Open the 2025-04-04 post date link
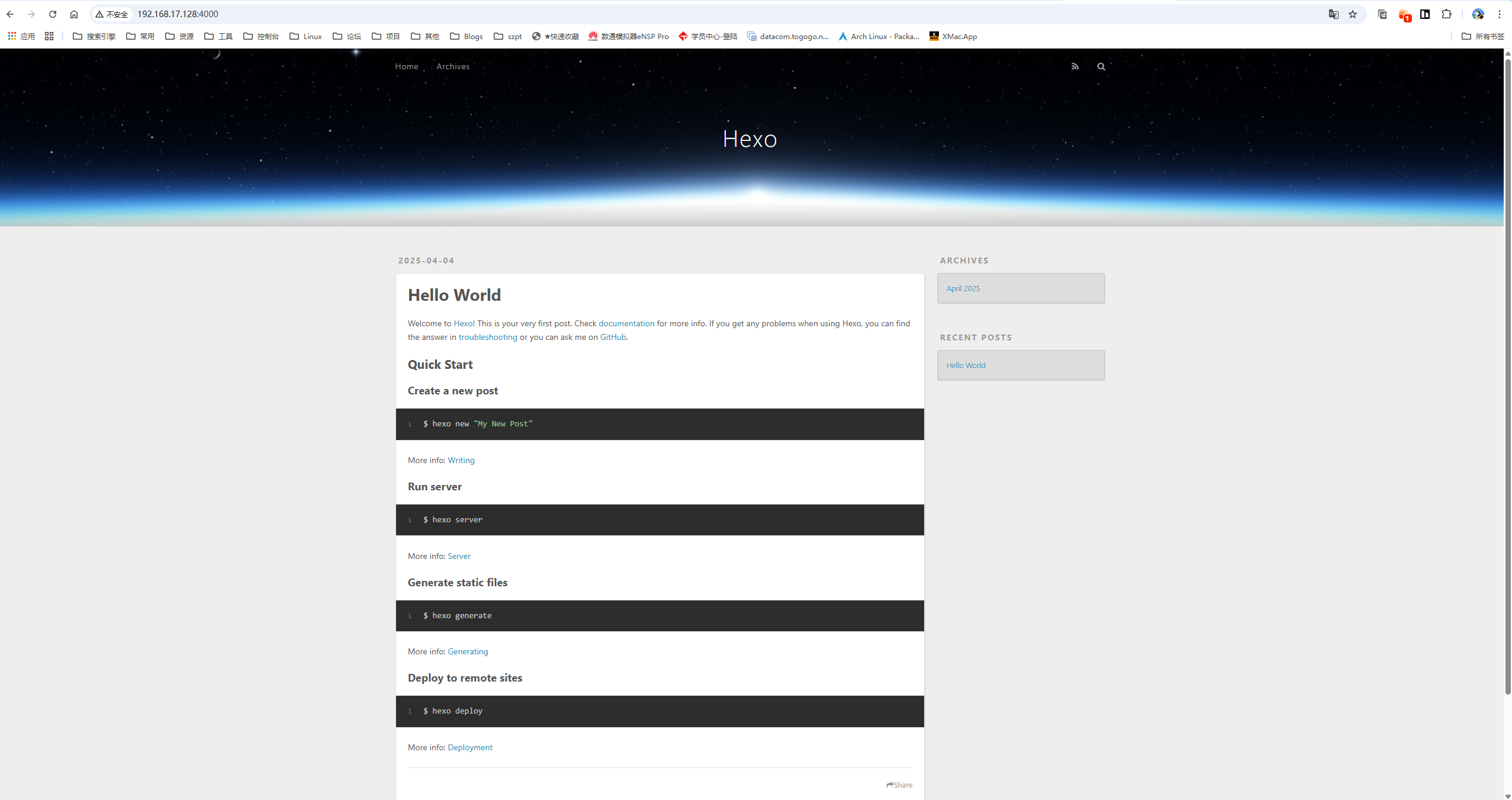Image resolution: width=1512 pixels, height=800 pixels. click(426, 261)
